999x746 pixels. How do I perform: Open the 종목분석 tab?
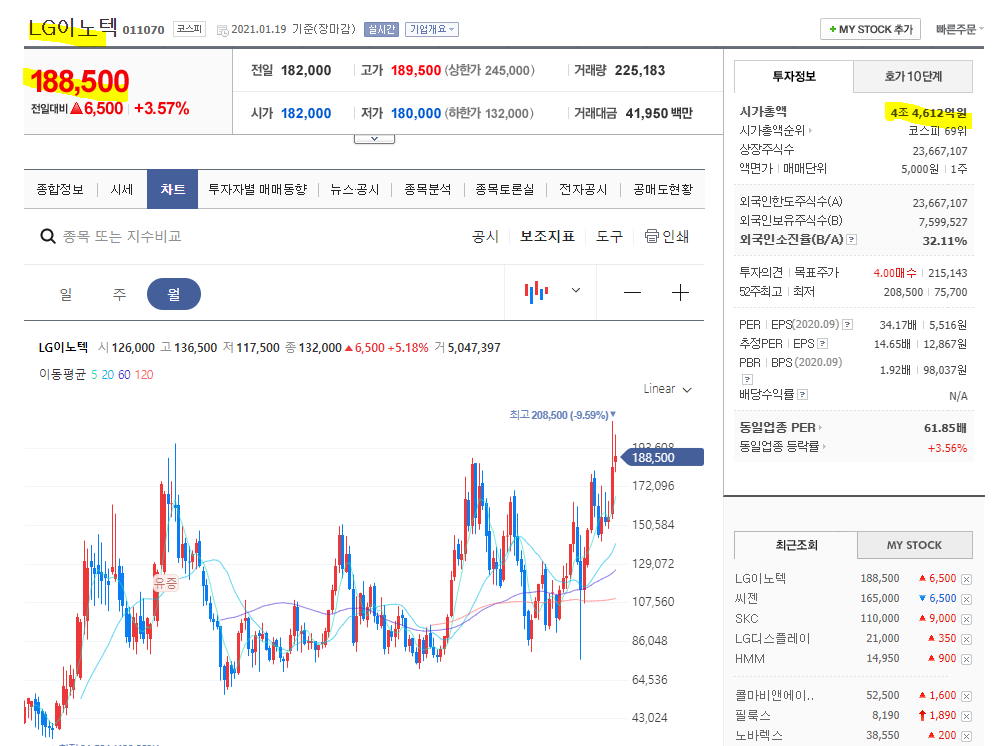pyautogui.click(x=428, y=189)
